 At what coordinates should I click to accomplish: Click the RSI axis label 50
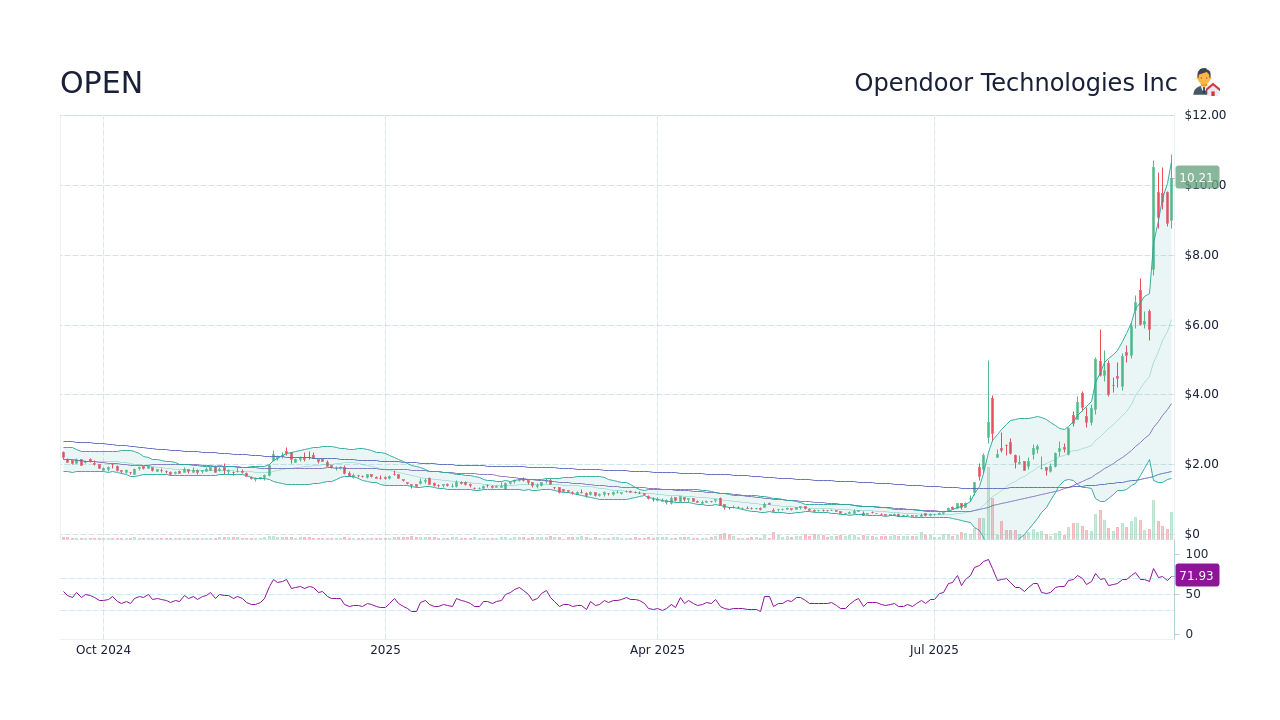[x=1193, y=594]
